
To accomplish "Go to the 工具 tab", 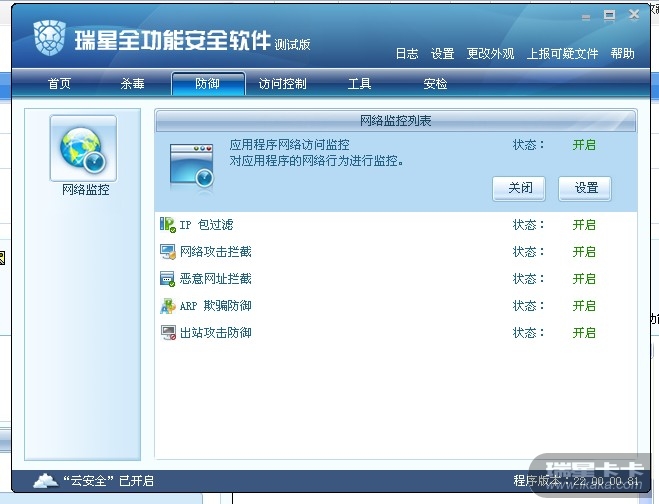I will 359,84.
